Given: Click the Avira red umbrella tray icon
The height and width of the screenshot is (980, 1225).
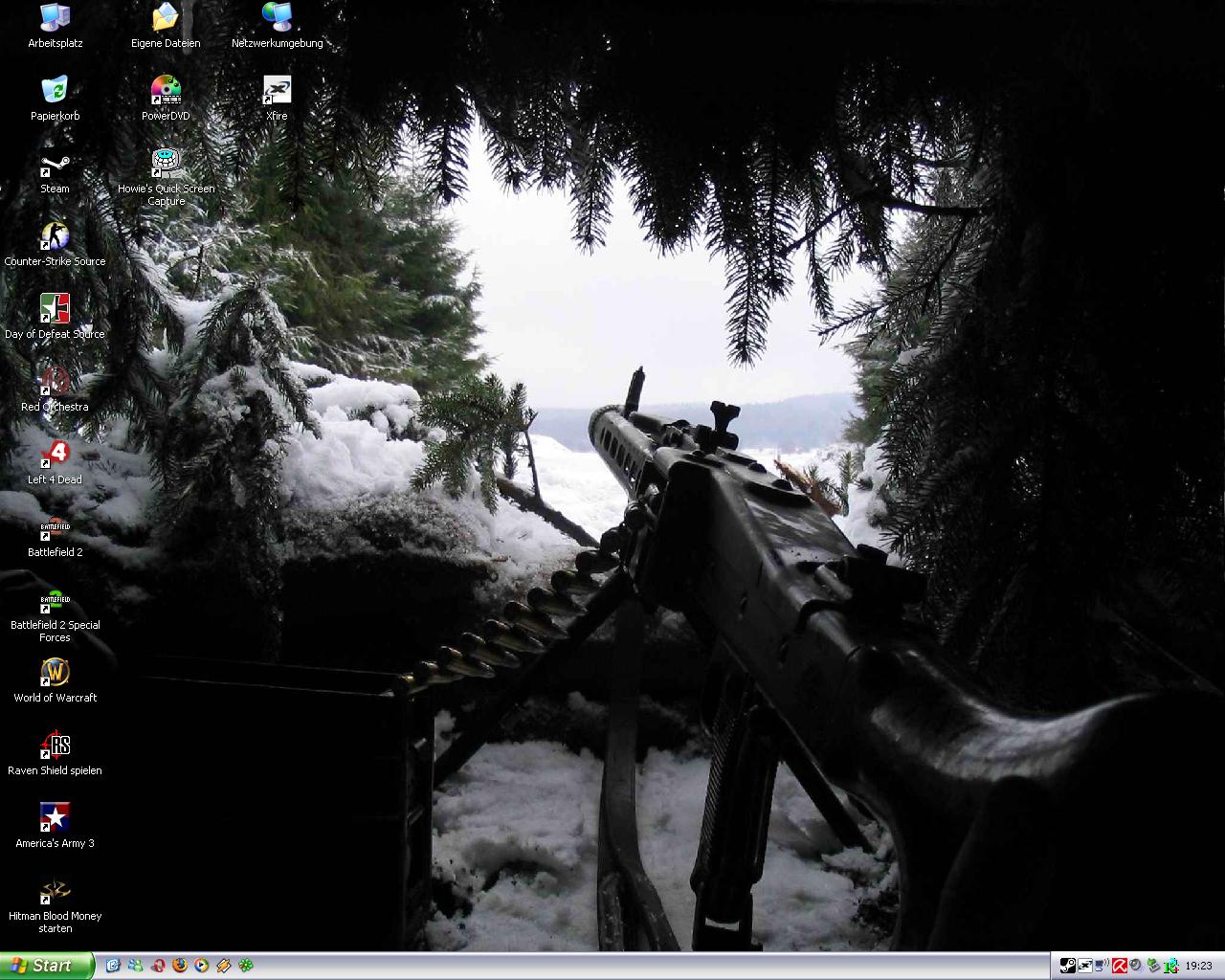Looking at the screenshot, I should pos(1120,966).
